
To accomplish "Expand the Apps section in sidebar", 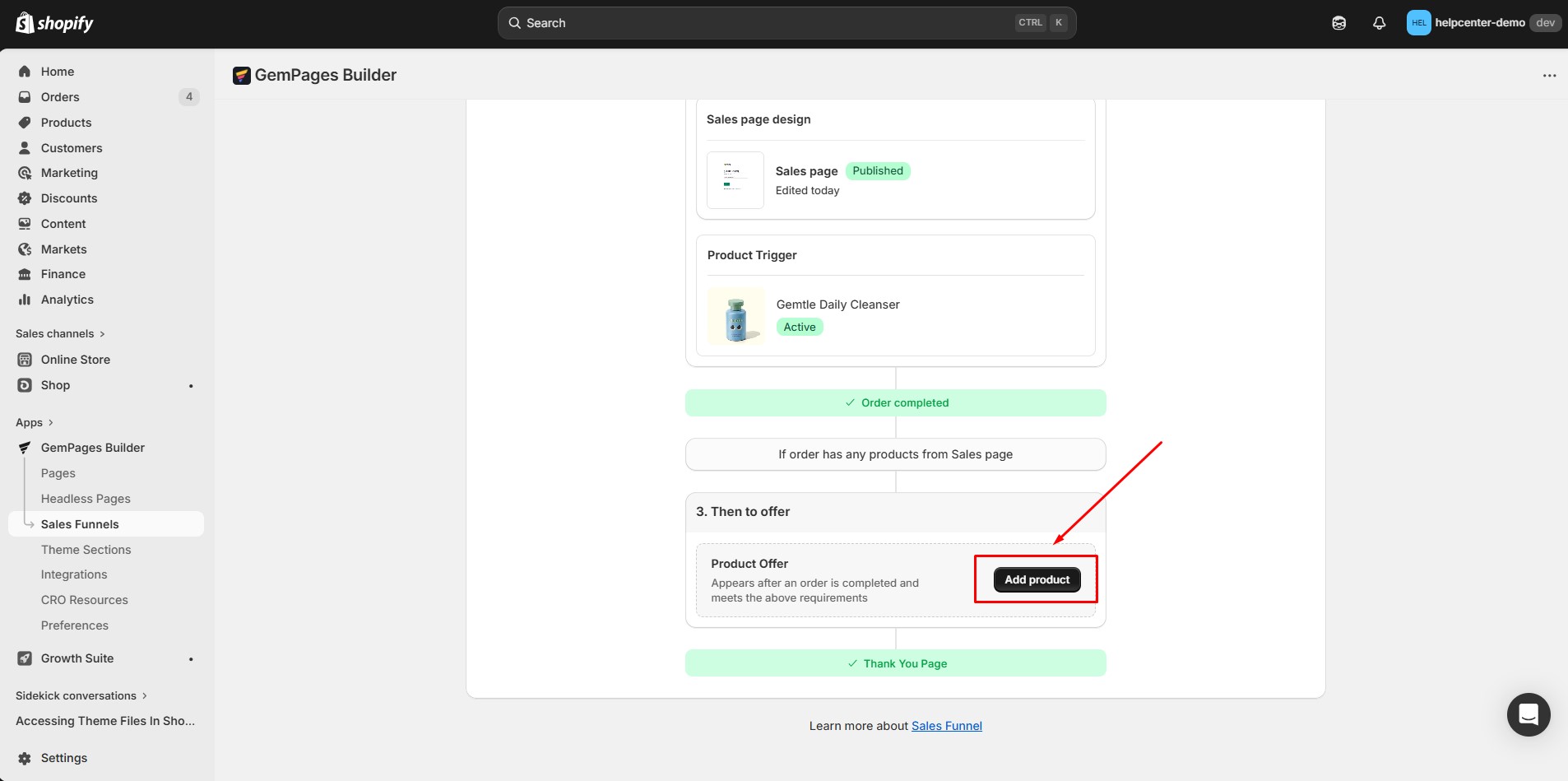I will click(34, 422).
